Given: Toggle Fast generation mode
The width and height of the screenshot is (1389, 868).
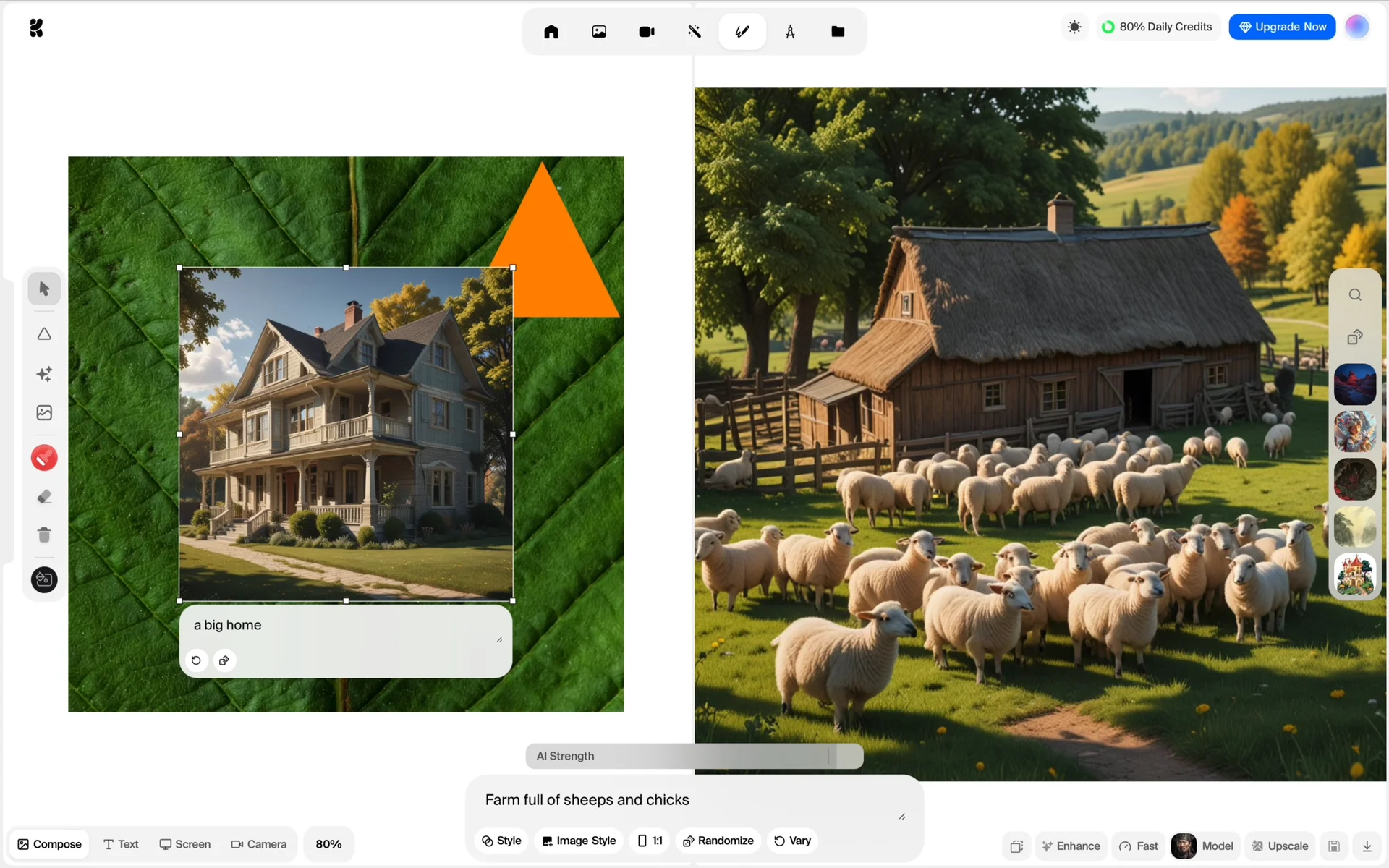Looking at the screenshot, I should [x=1139, y=846].
